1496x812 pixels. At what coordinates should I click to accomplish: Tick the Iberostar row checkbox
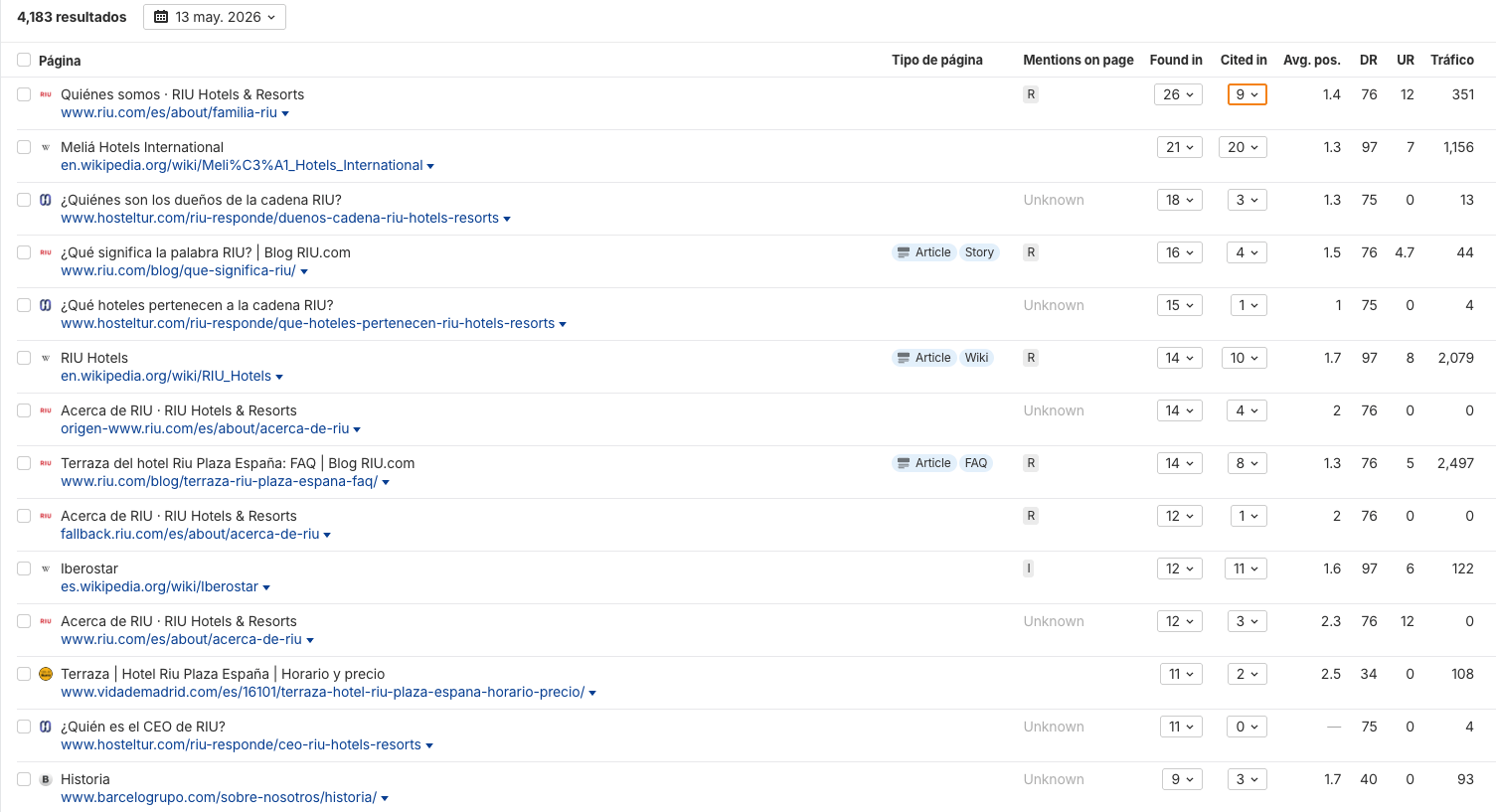[24, 568]
